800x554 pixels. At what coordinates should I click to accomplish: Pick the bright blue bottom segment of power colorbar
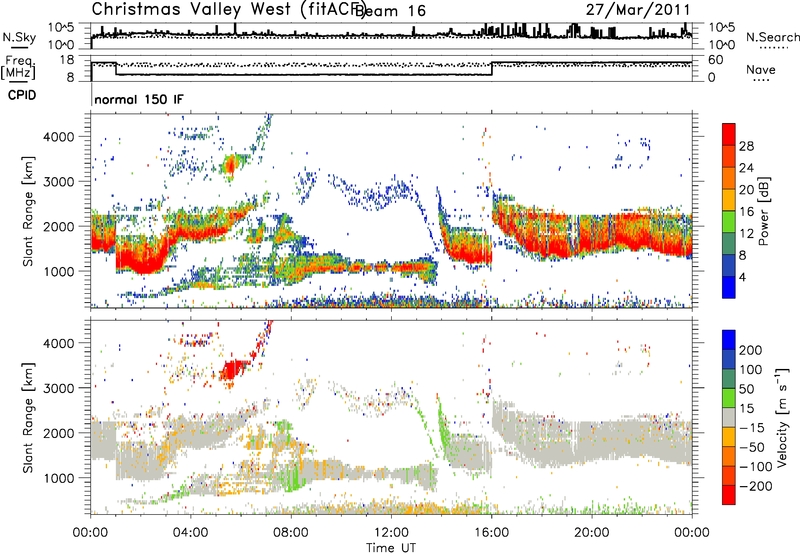(729, 287)
